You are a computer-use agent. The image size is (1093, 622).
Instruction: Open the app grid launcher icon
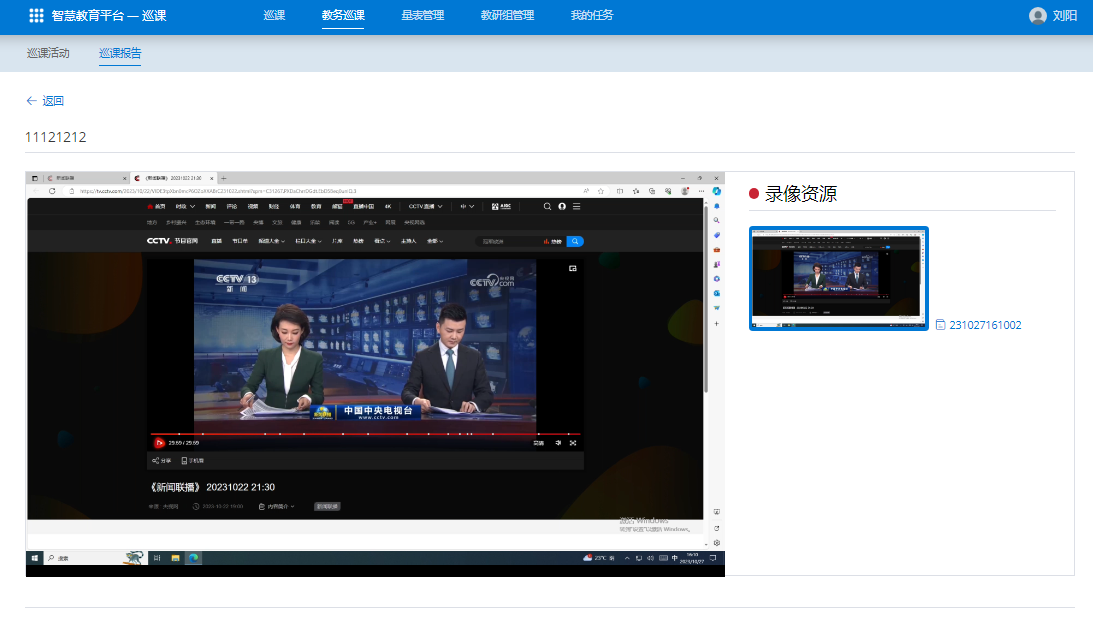point(36,16)
